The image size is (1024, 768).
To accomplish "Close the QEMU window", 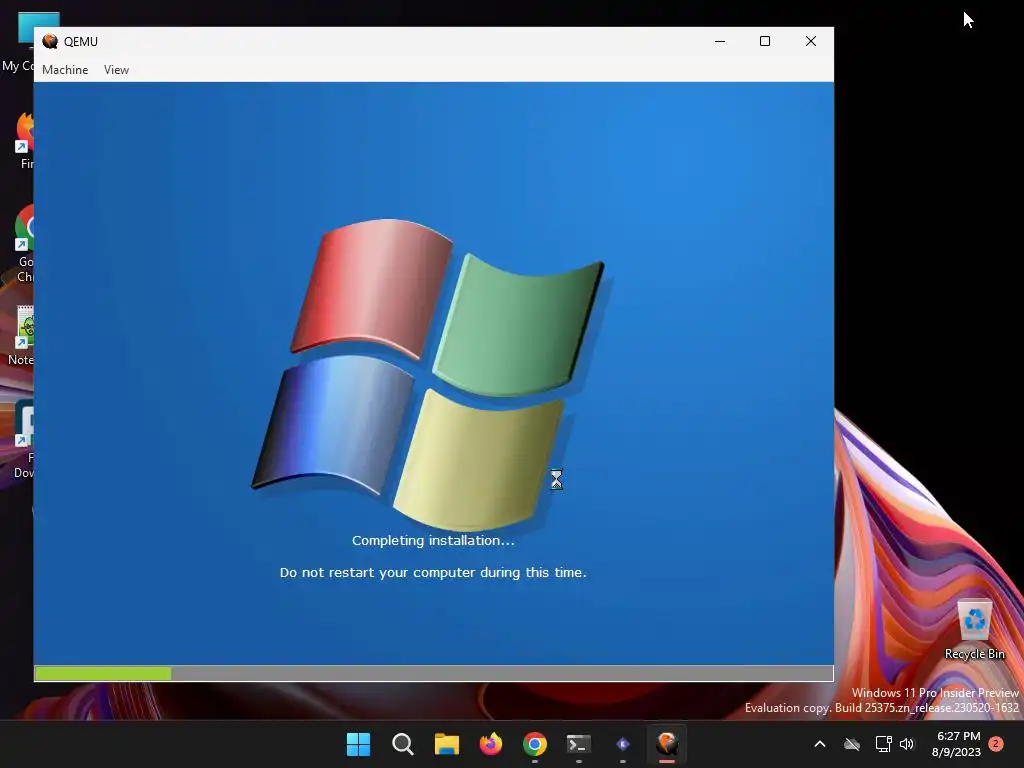I will click(810, 41).
